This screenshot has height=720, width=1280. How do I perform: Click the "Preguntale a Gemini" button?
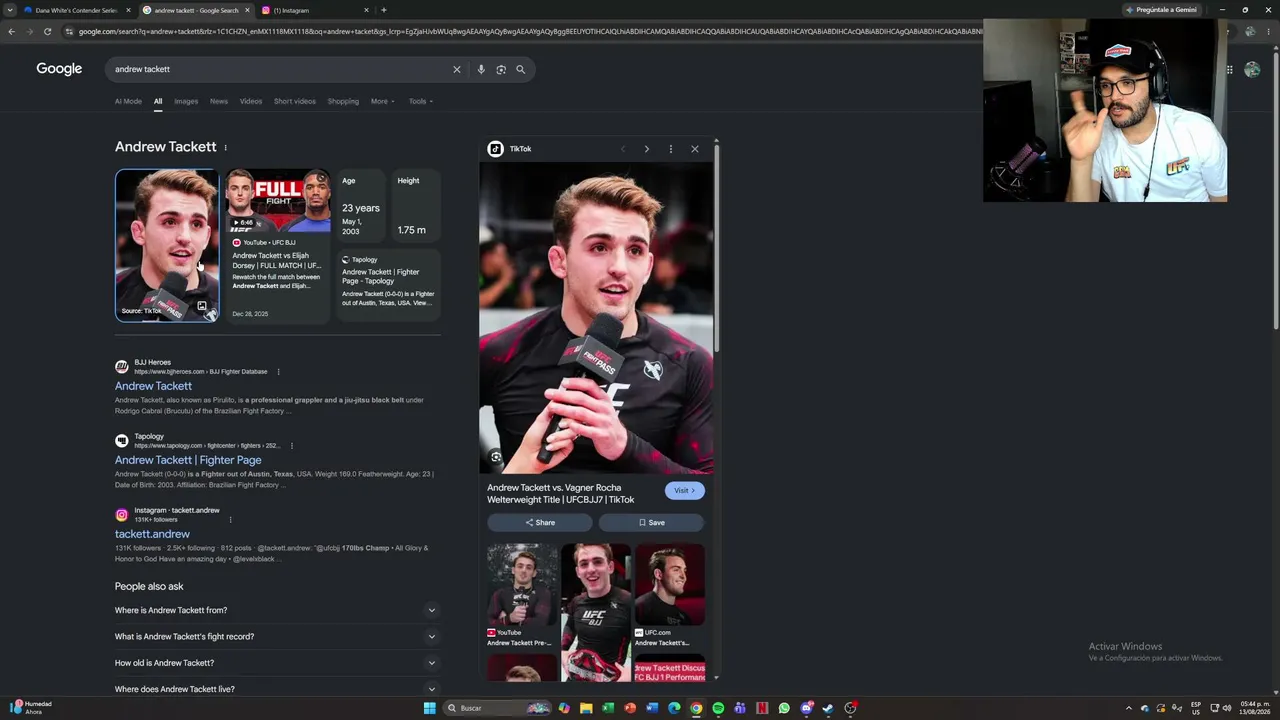[1161, 10]
